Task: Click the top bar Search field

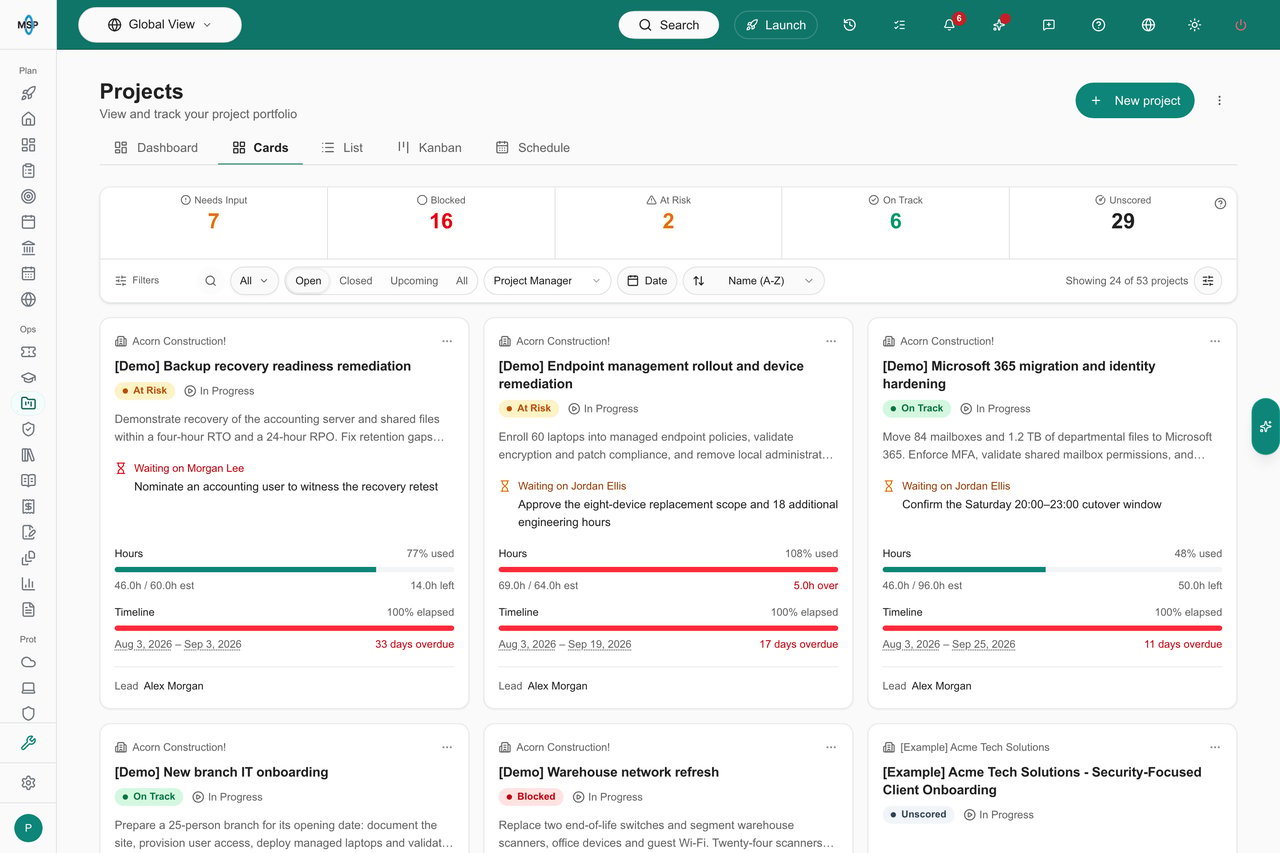Action: (669, 25)
